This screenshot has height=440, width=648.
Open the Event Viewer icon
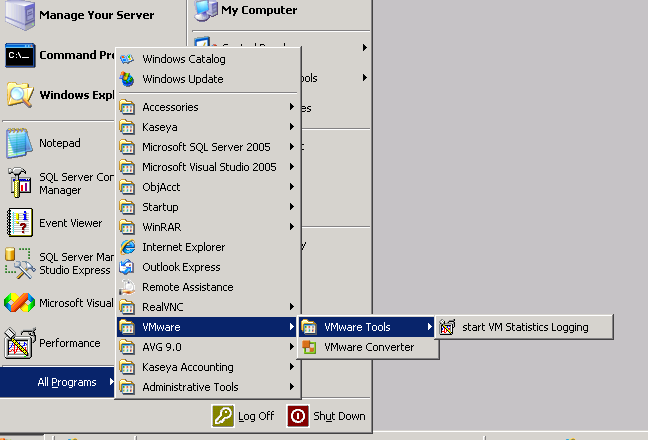[19, 223]
